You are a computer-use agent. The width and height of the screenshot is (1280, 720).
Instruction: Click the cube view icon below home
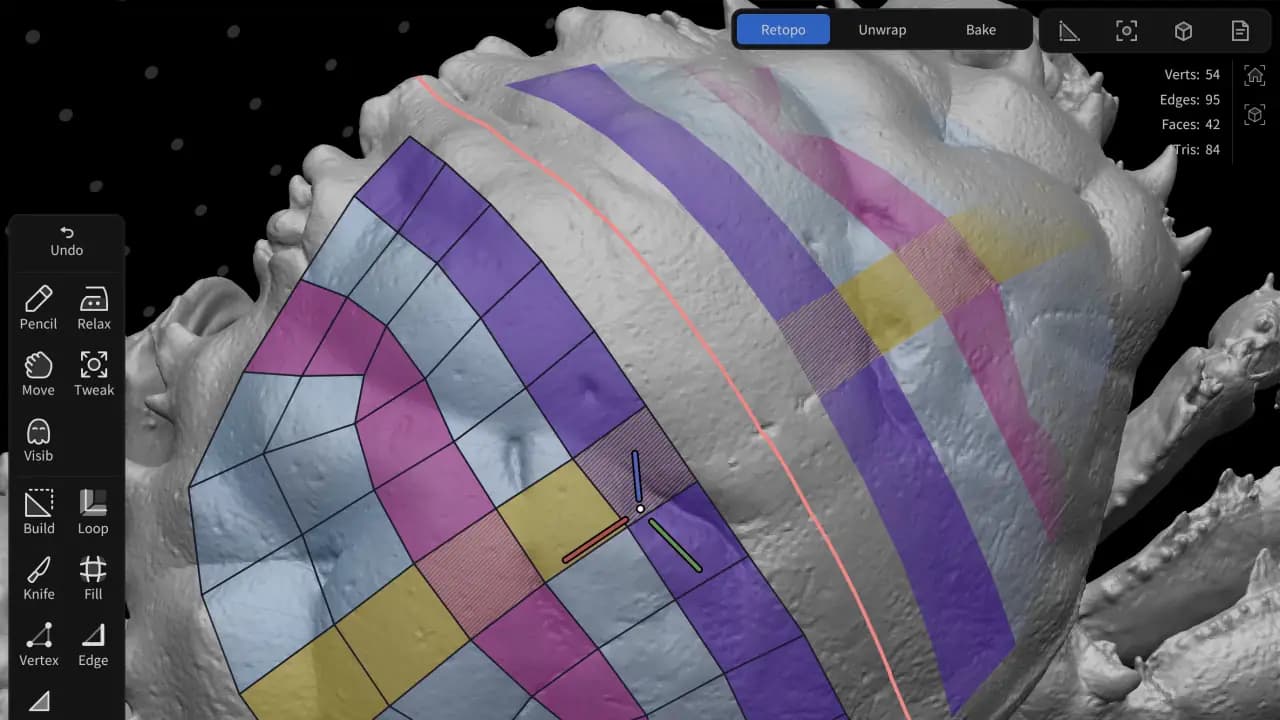[1255, 115]
